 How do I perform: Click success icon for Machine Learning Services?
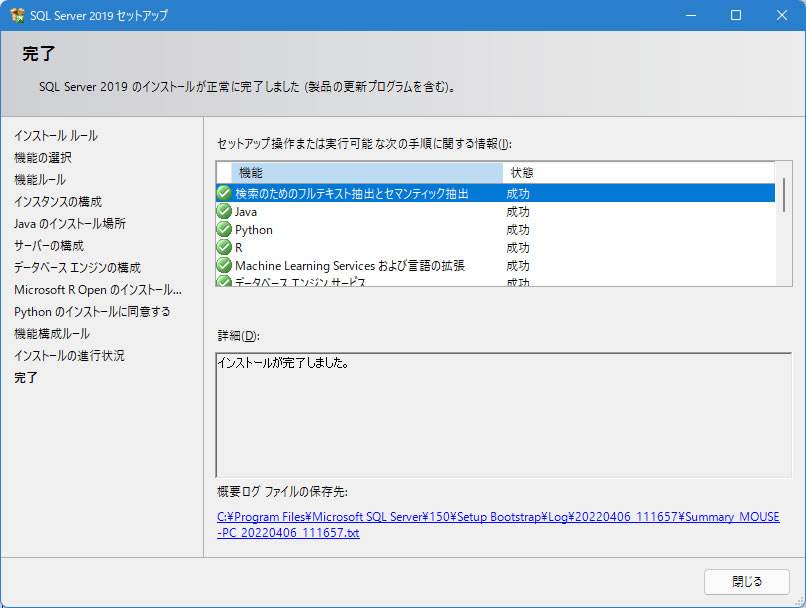(224, 266)
